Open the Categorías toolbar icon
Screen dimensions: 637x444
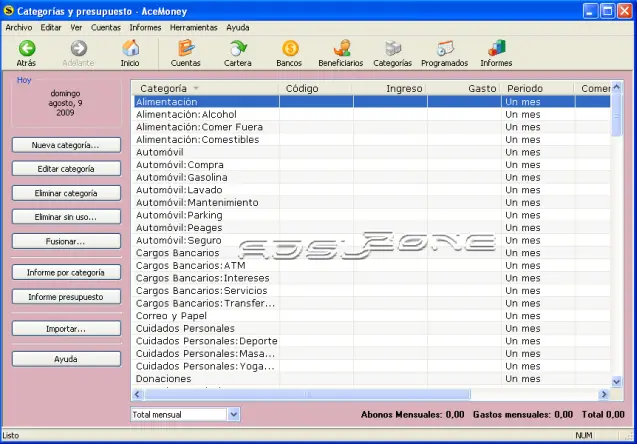click(393, 48)
